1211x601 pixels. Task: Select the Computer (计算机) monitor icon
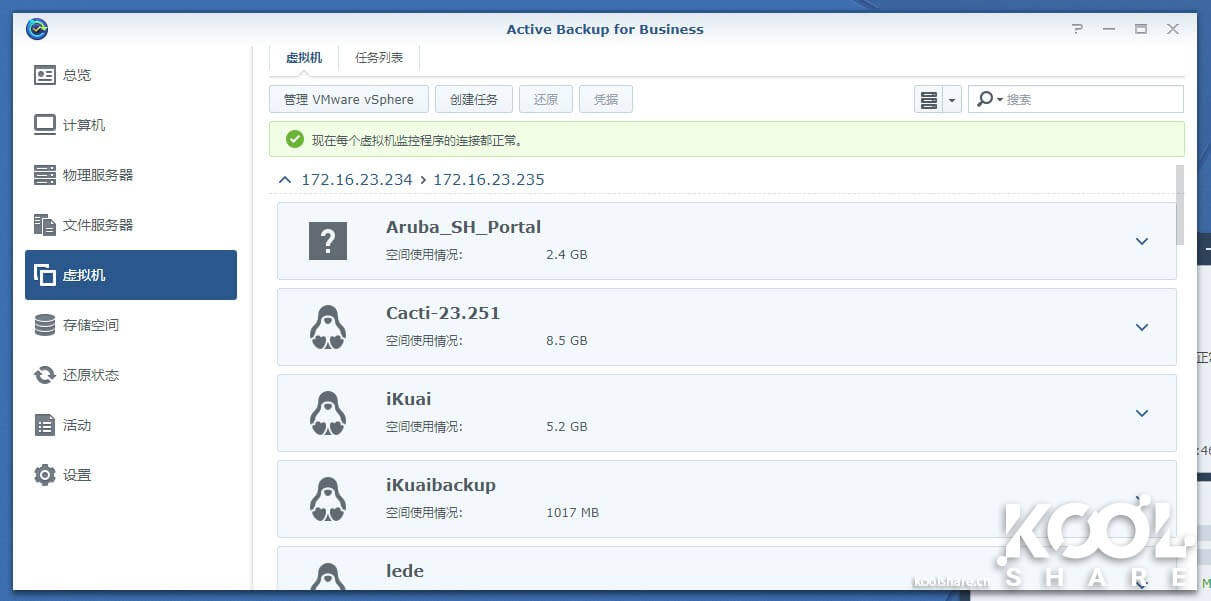pos(45,125)
